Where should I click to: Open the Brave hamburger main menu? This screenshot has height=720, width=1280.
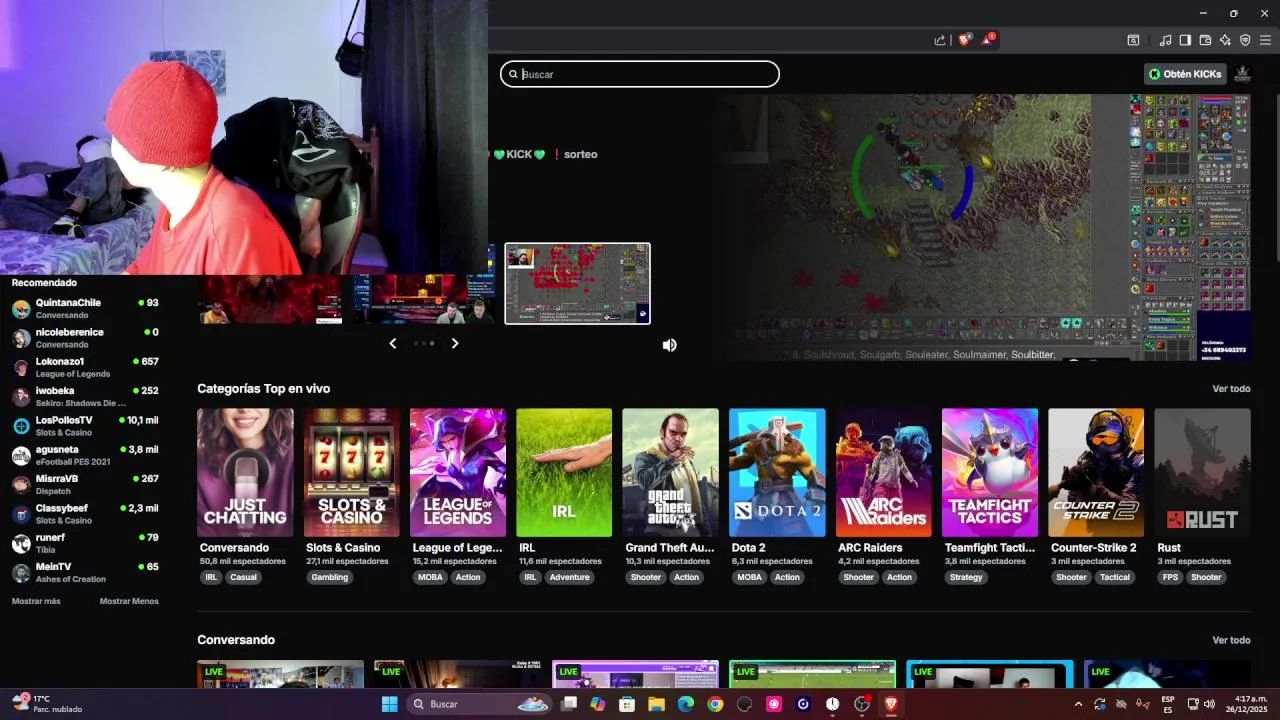click(1265, 40)
